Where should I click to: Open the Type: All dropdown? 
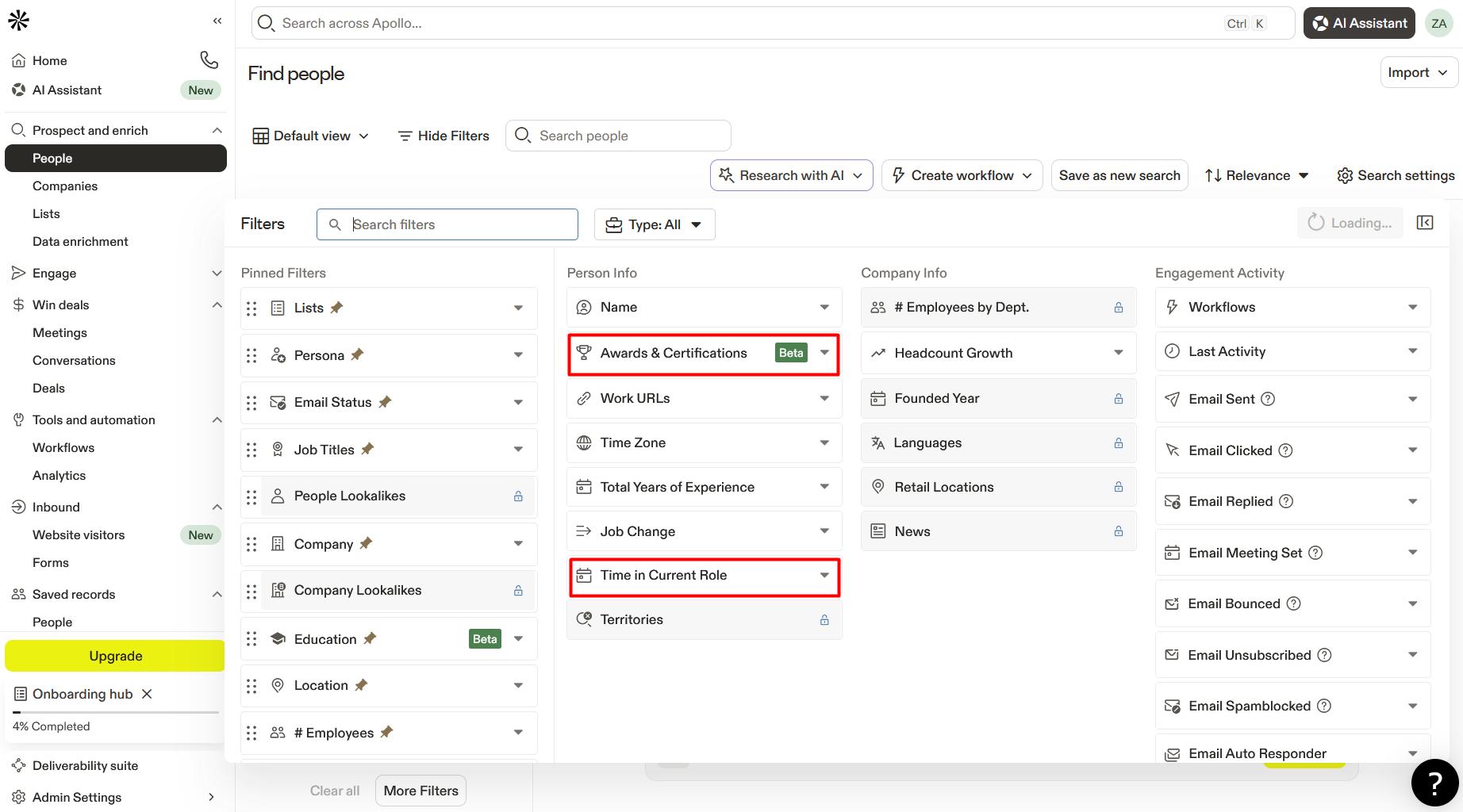click(x=655, y=224)
